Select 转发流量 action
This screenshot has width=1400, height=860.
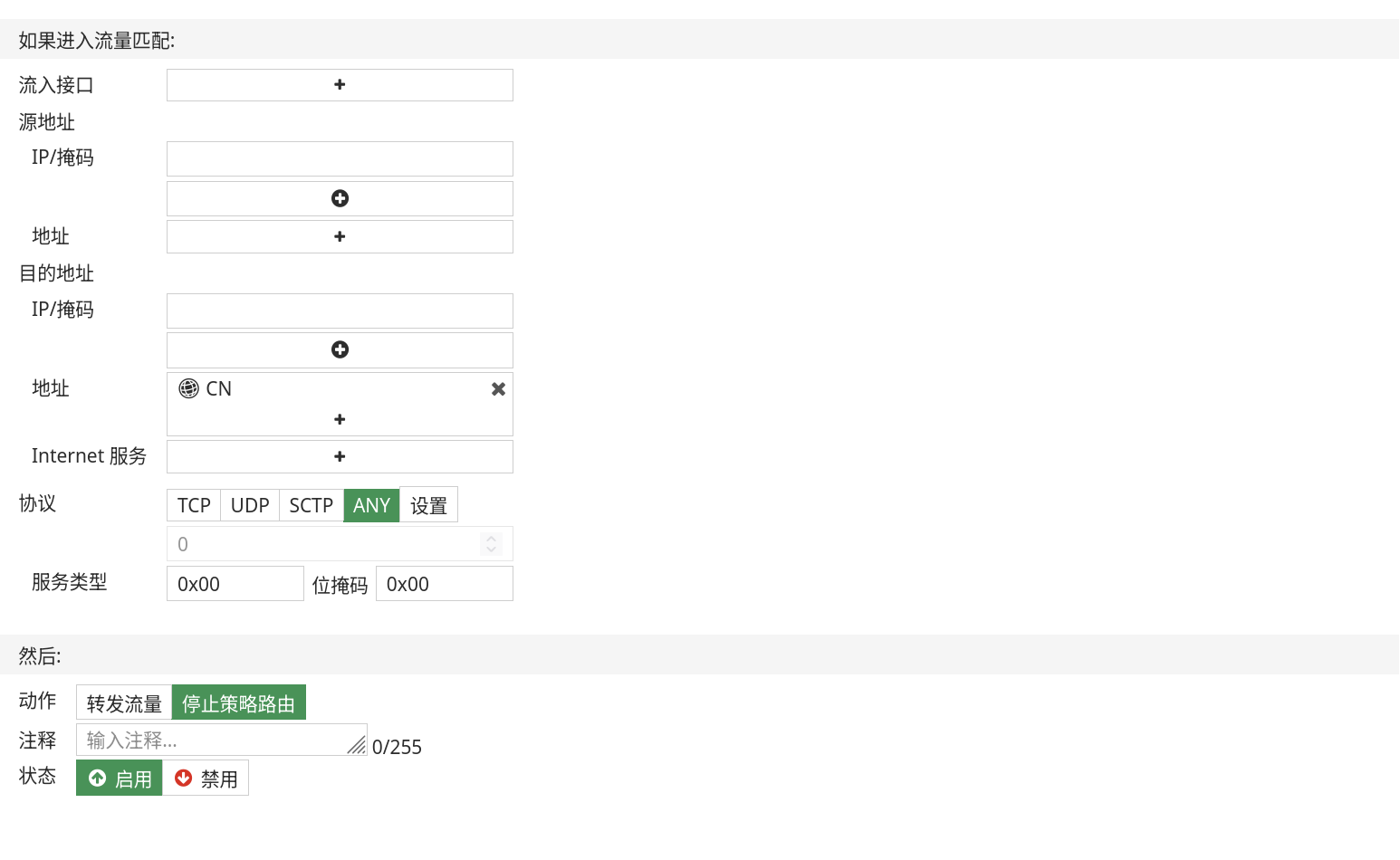click(124, 702)
